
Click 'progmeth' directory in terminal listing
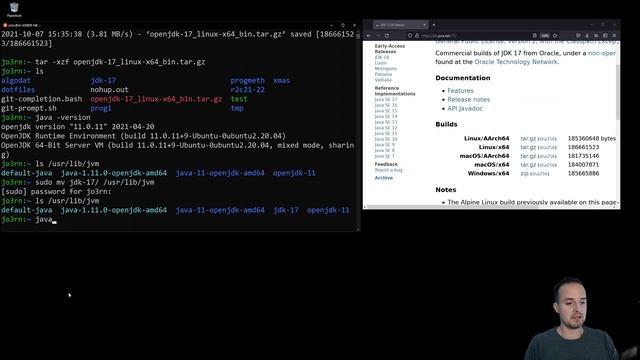coord(247,80)
